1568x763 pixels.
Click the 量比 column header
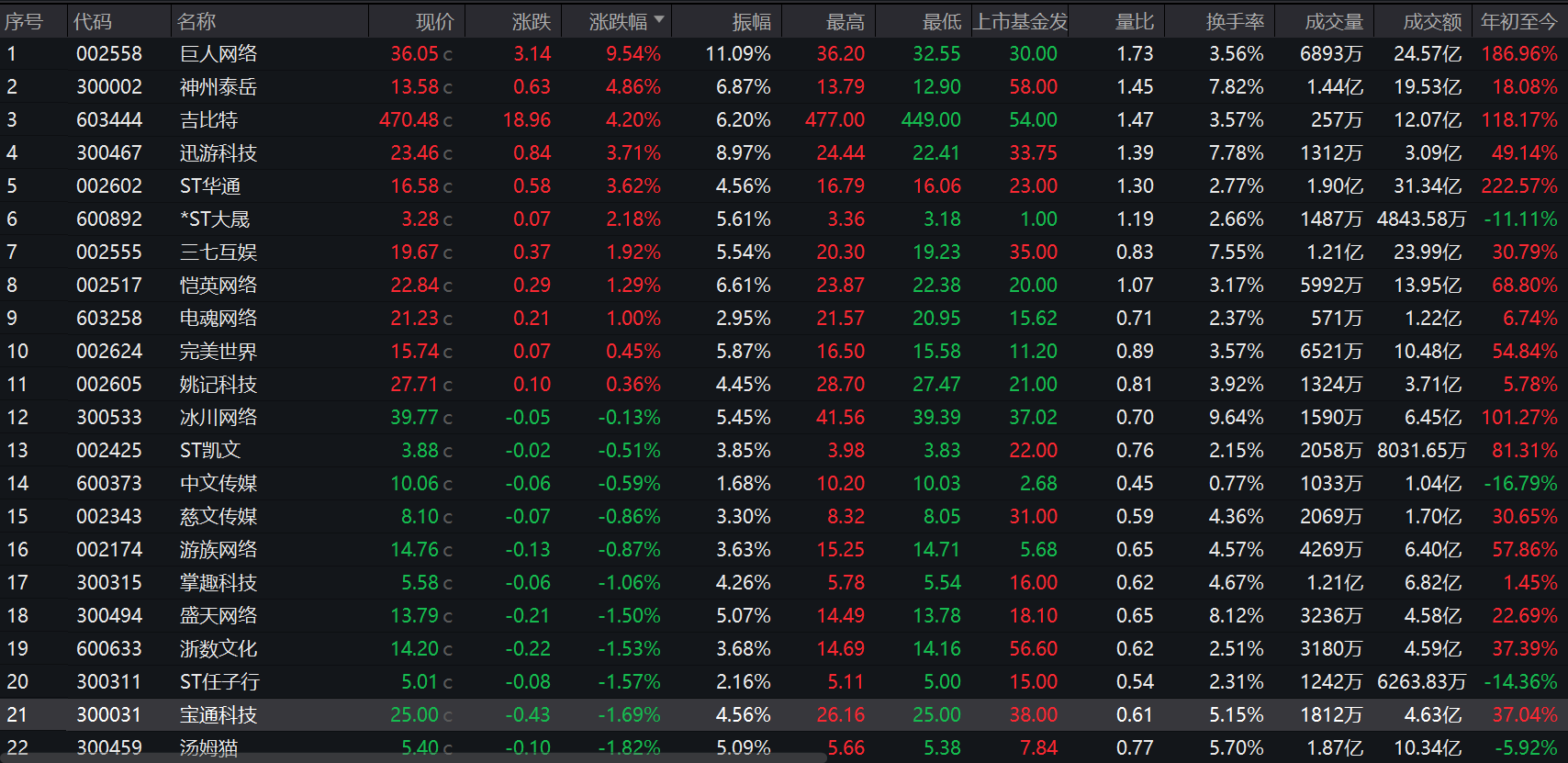click(x=1134, y=21)
